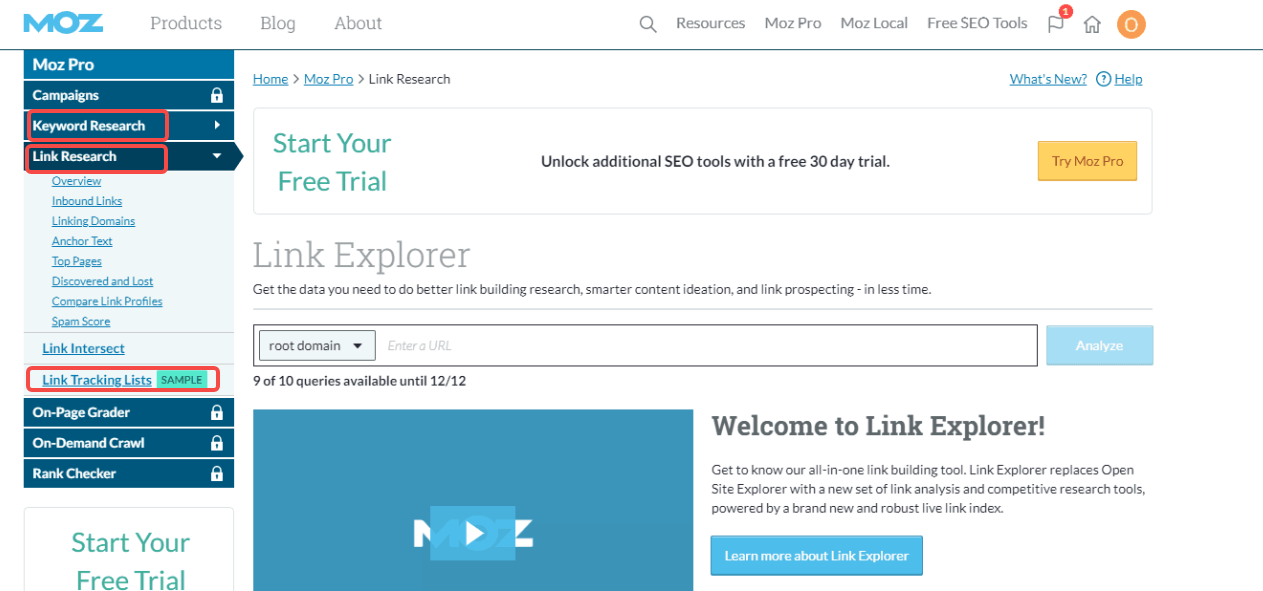Select On-Demand Crawl sidebar item
This screenshot has width=1263, height=591.
129,443
